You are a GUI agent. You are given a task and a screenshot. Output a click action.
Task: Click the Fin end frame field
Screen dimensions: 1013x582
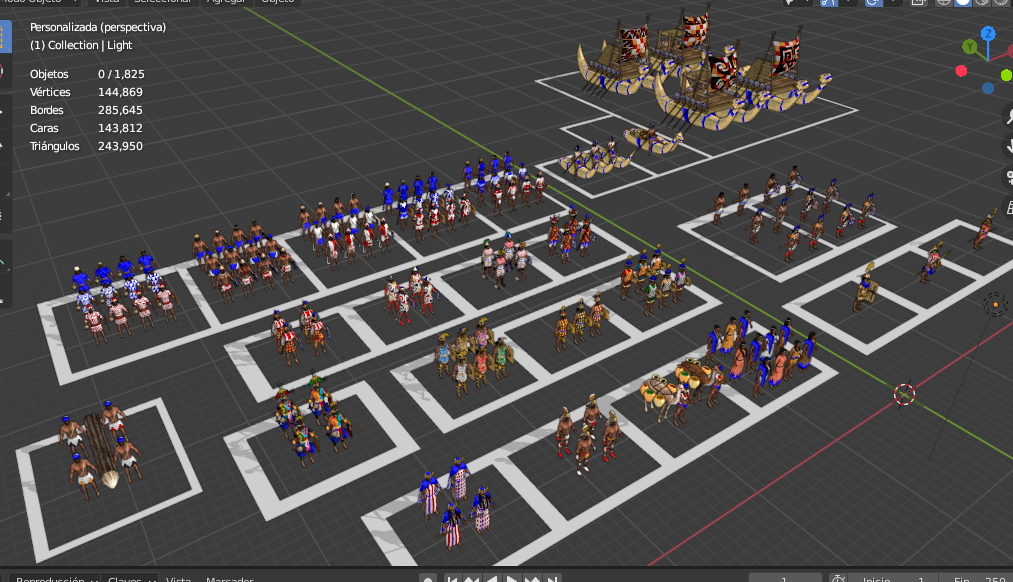click(977, 578)
